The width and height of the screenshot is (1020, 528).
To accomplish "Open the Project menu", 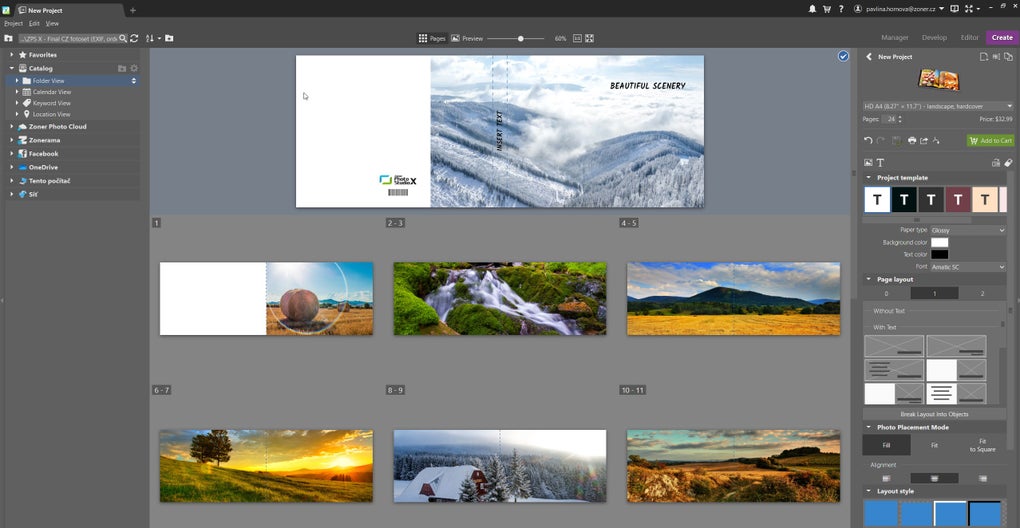I will (x=14, y=23).
